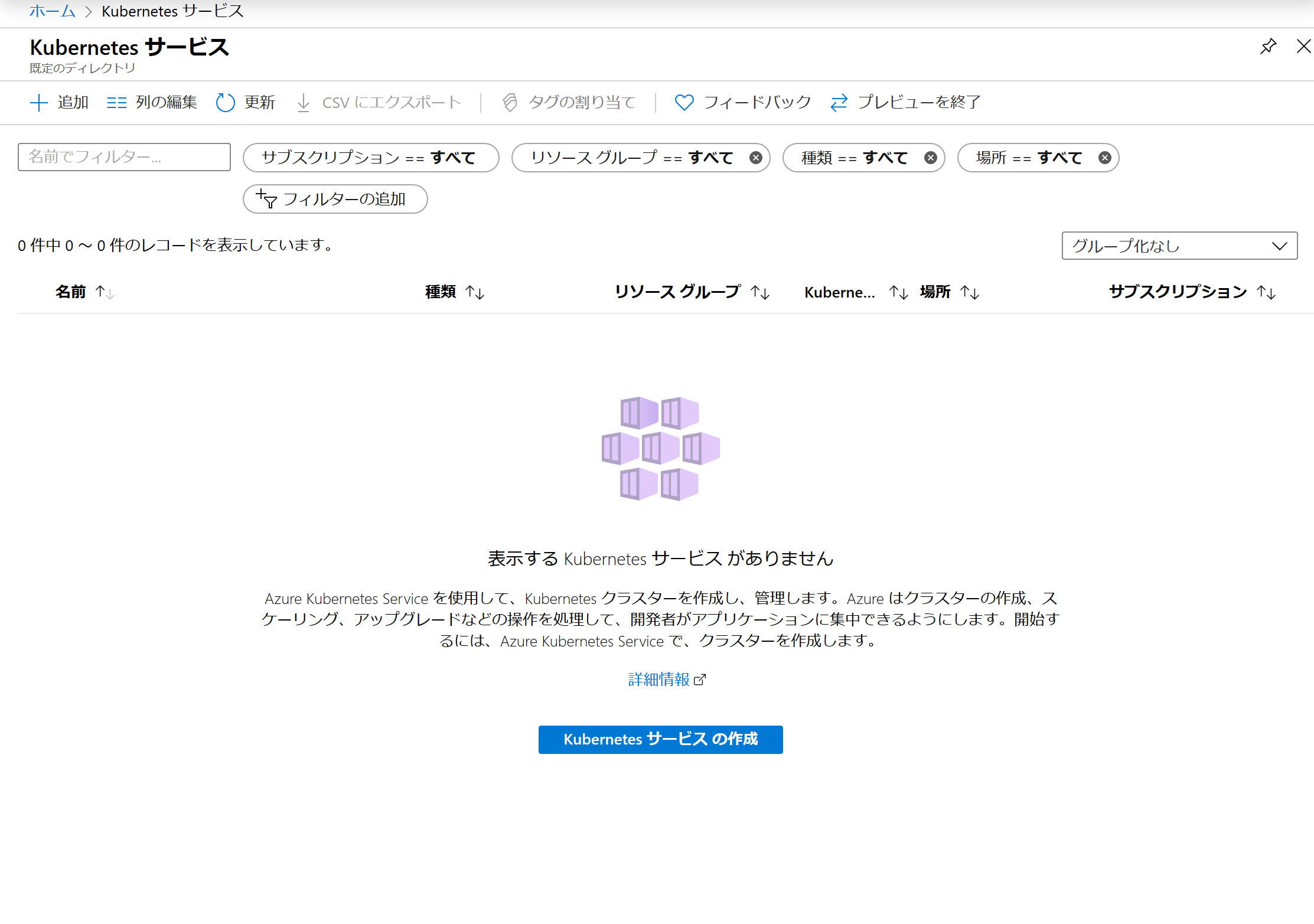Click the 追加 plus icon
1314x924 pixels.
(38, 103)
